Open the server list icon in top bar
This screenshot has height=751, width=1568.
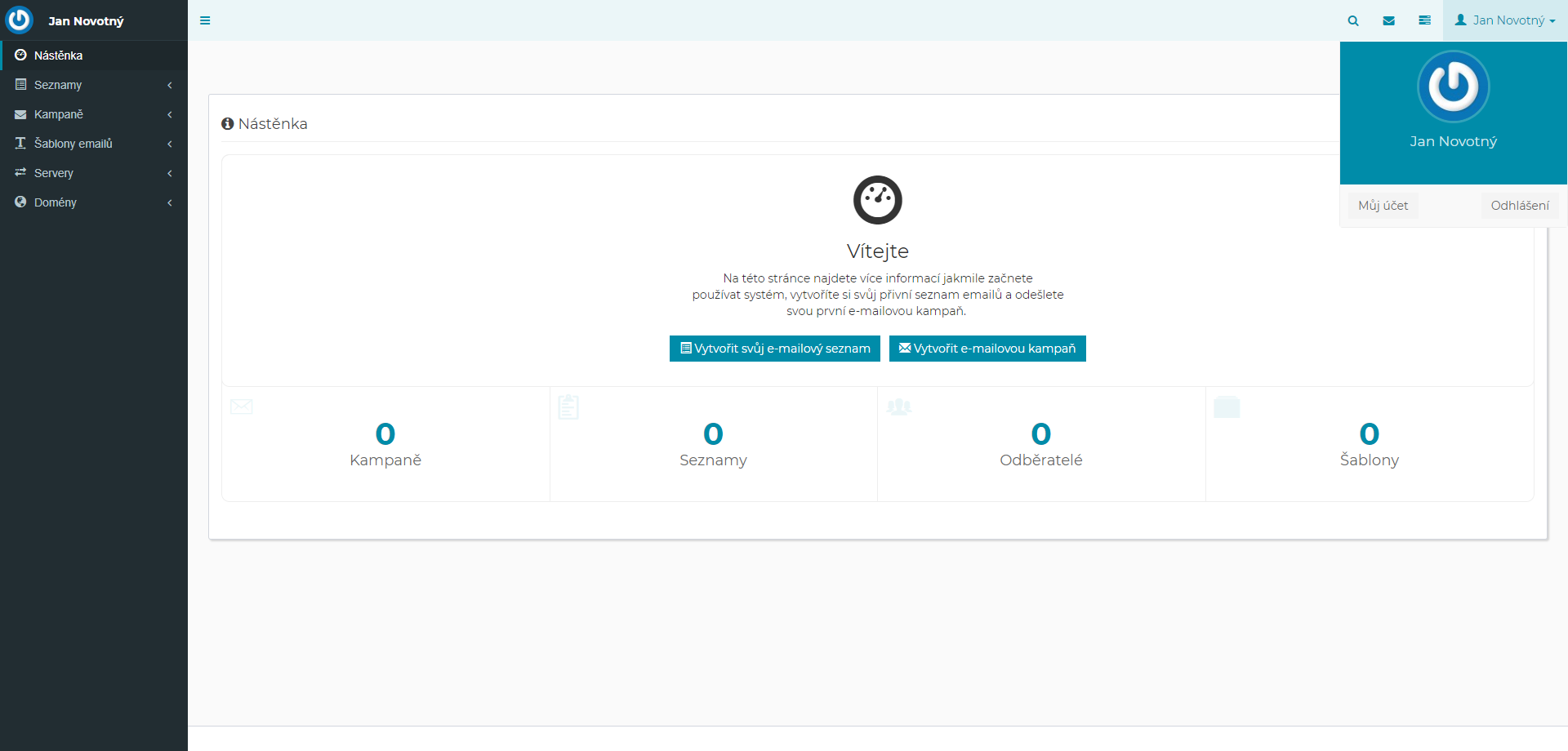(x=1424, y=20)
